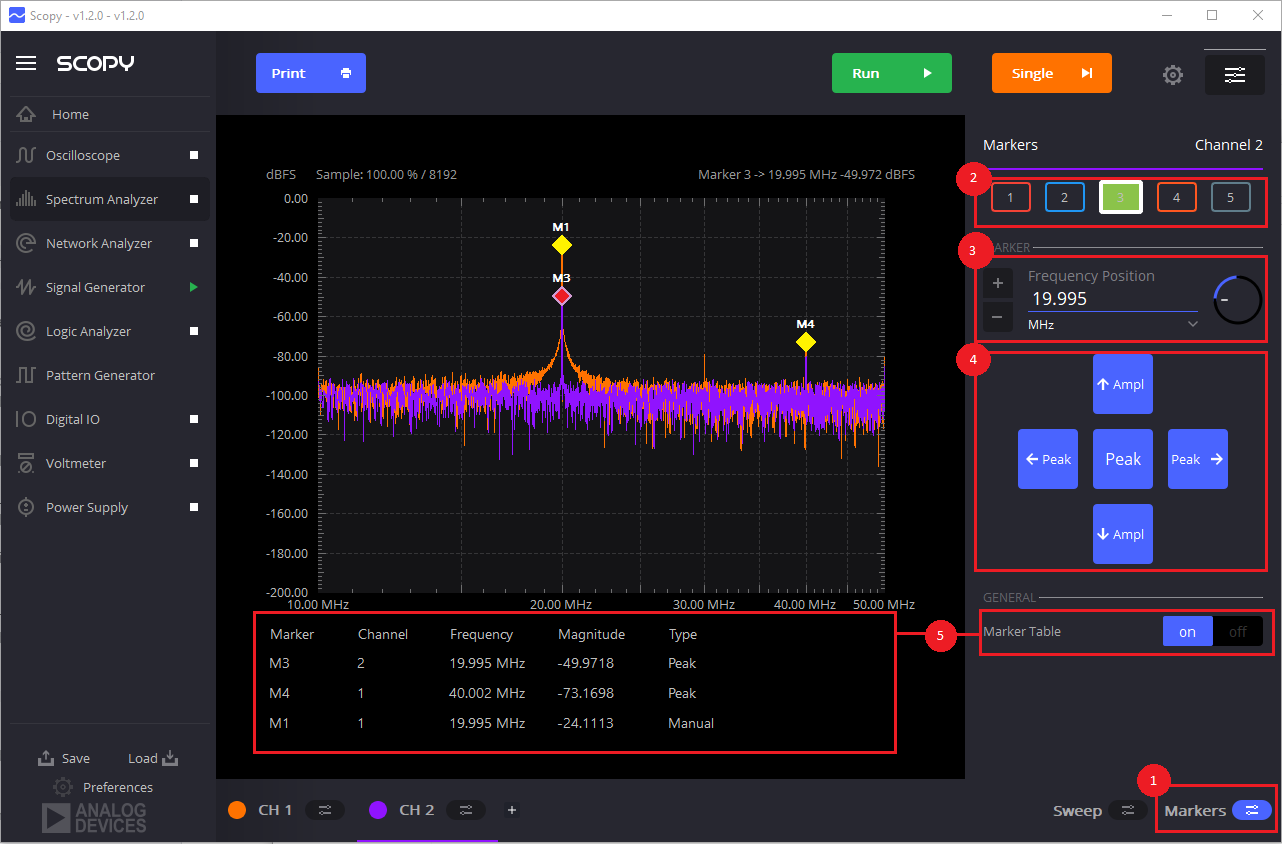Click the Preferences gear icon
The width and height of the screenshot is (1282, 844).
tap(63, 787)
